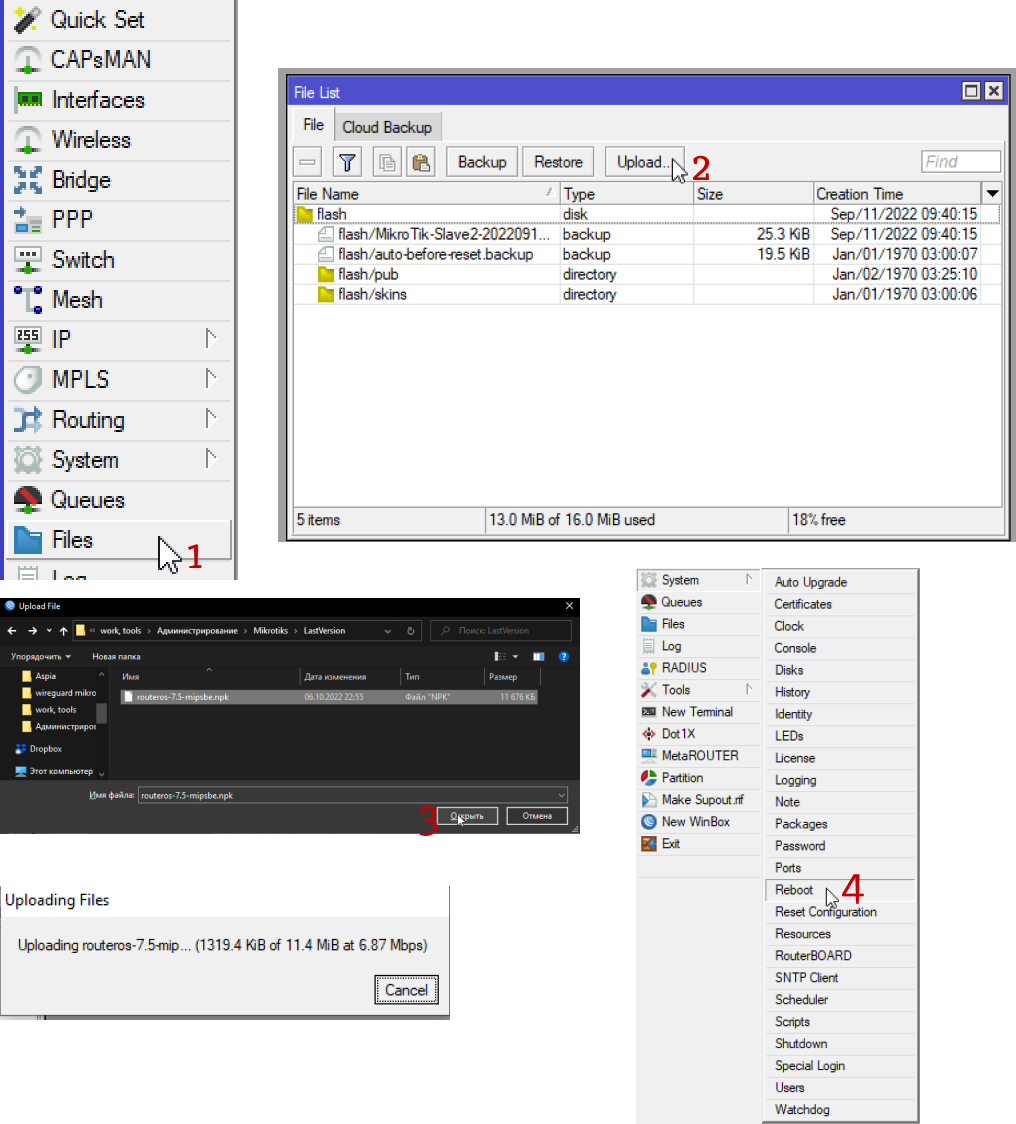Sort by the Creation Time column header
This screenshot has width=1016, height=1124.
[x=897, y=194]
